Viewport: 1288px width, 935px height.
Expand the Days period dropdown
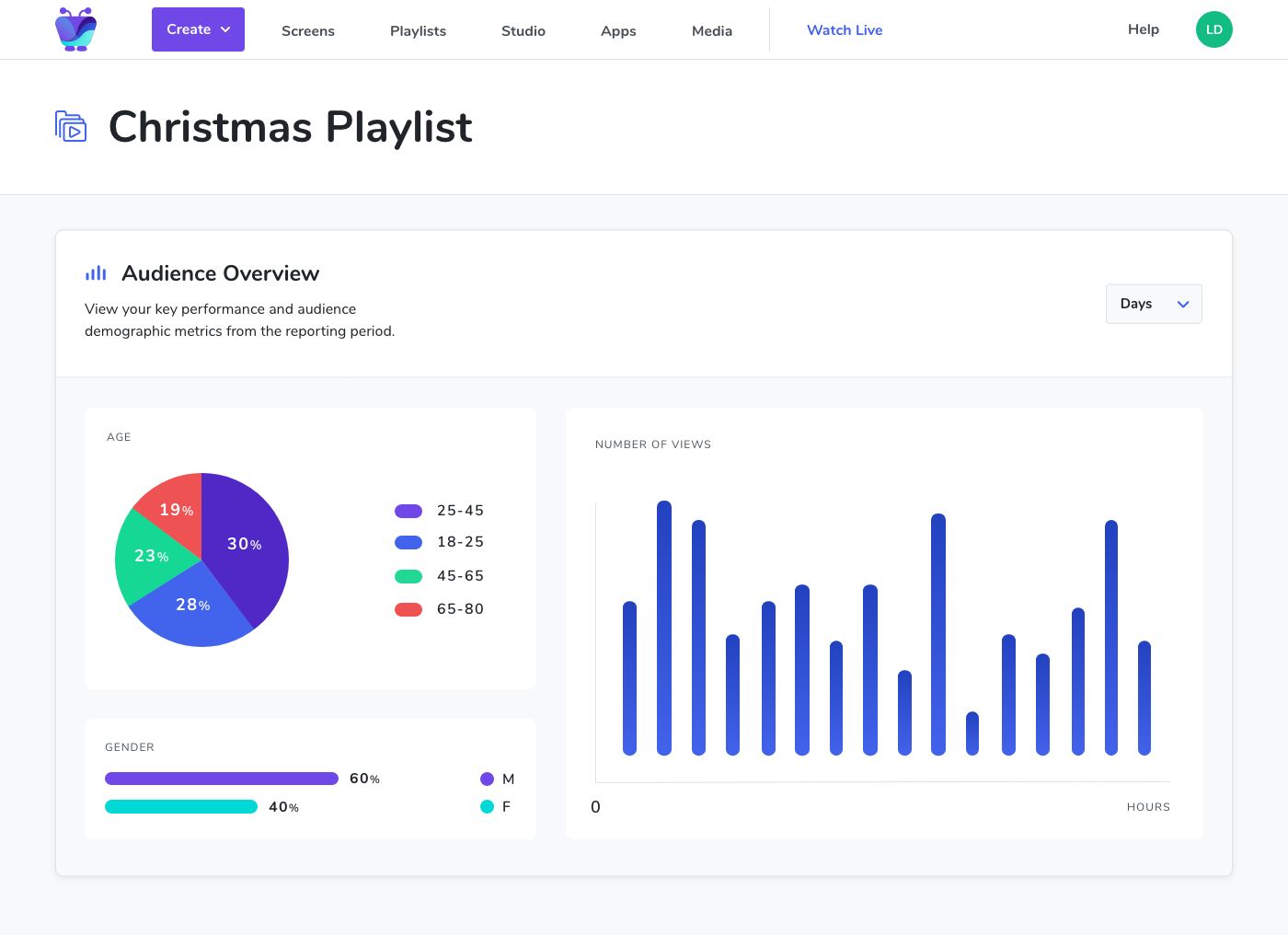point(1154,304)
